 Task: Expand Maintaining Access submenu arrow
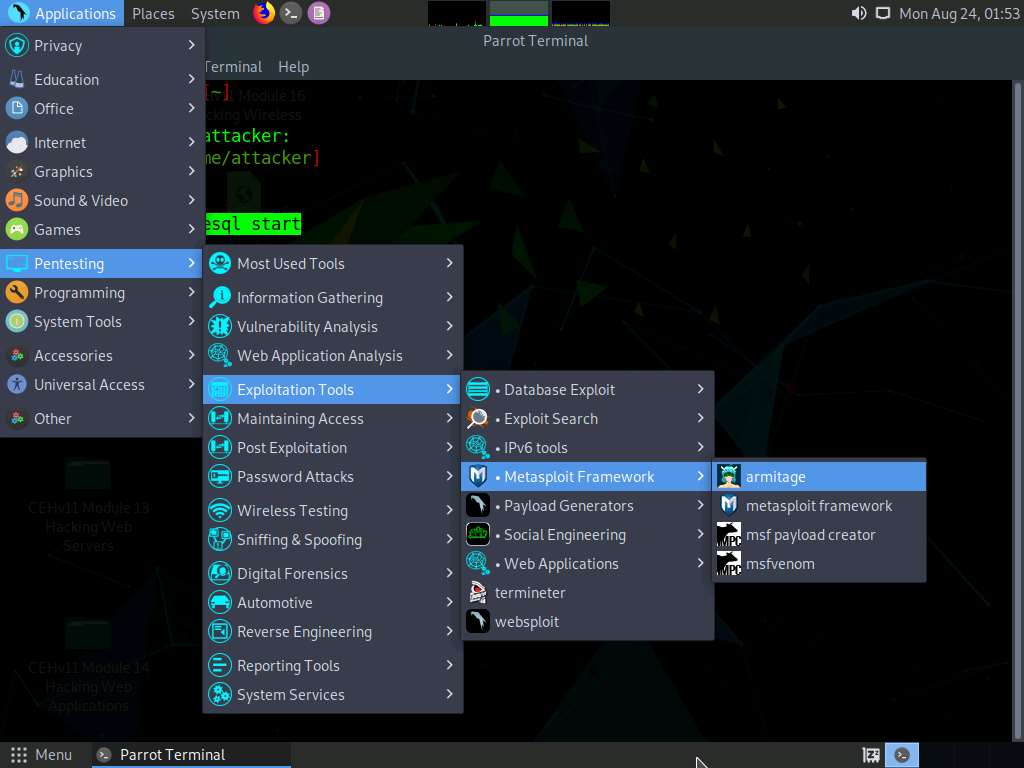pyautogui.click(x=449, y=418)
